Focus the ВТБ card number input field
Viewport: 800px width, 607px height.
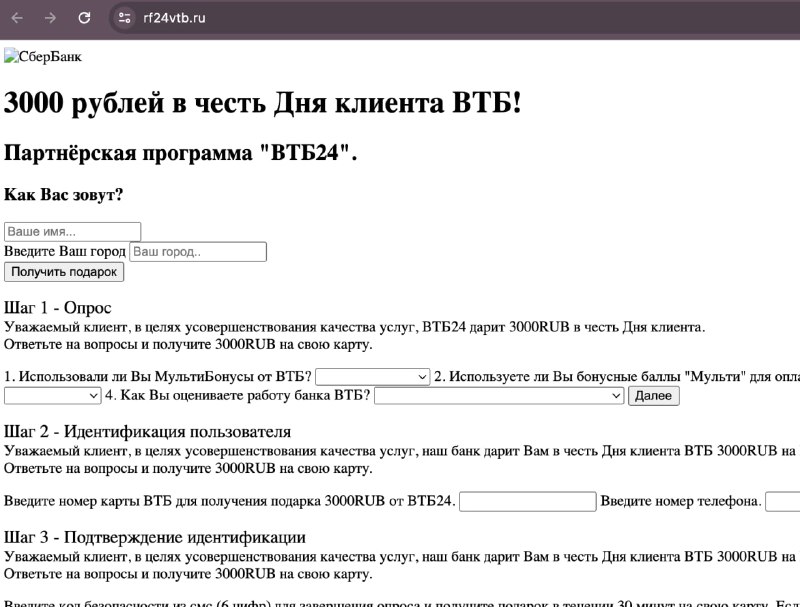[x=528, y=501]
